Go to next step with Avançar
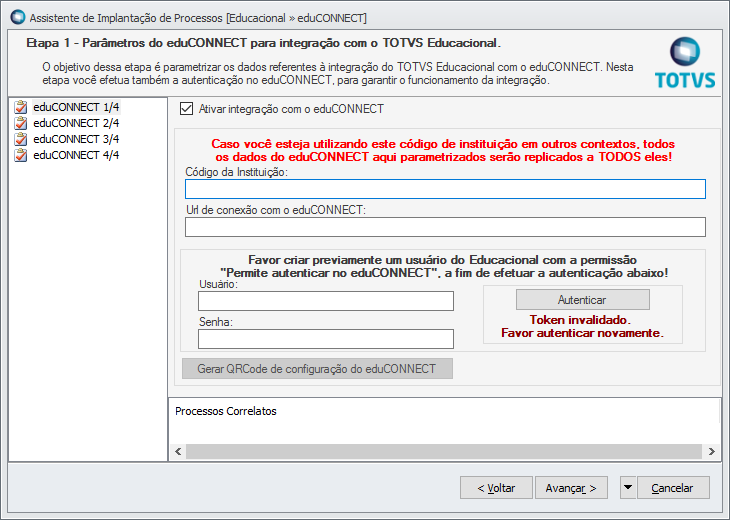The height and width of the screenshot is (520, 730). pyautogui.click(x=571, y=488)
